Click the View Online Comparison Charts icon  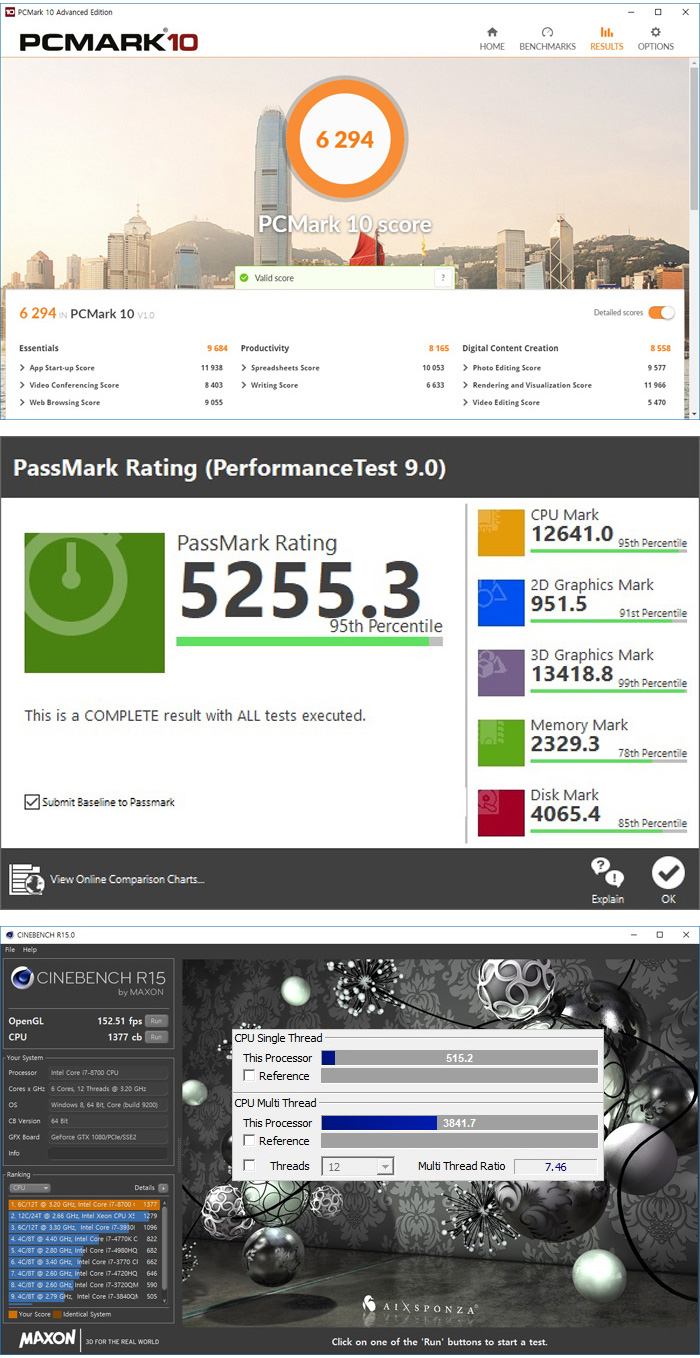26,879
